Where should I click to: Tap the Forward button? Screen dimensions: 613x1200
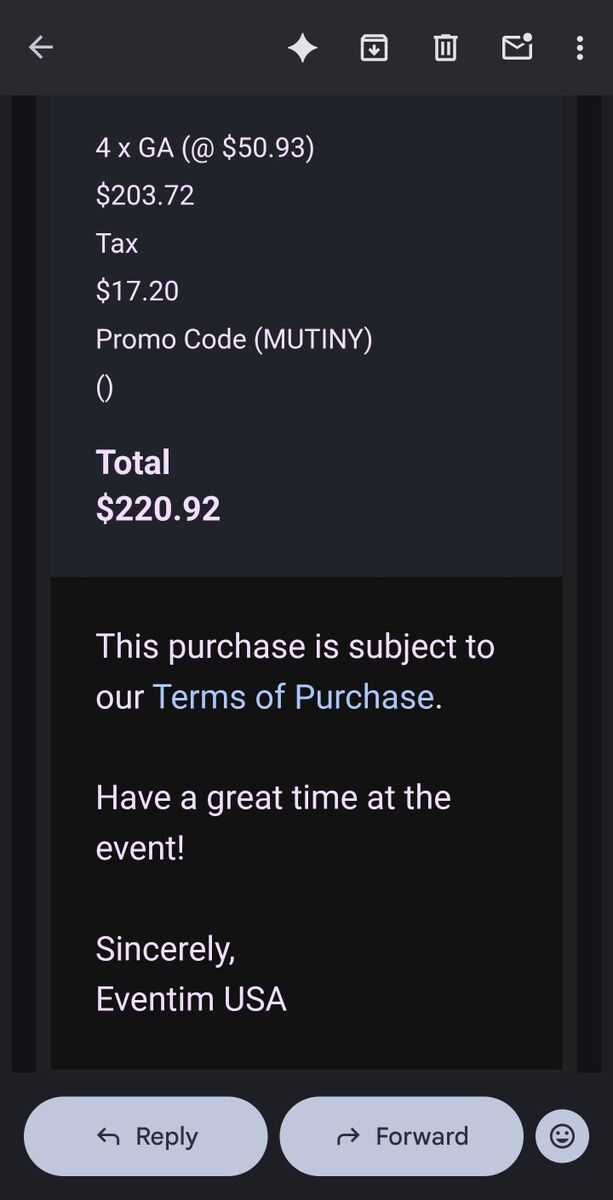click(401, 1136)
